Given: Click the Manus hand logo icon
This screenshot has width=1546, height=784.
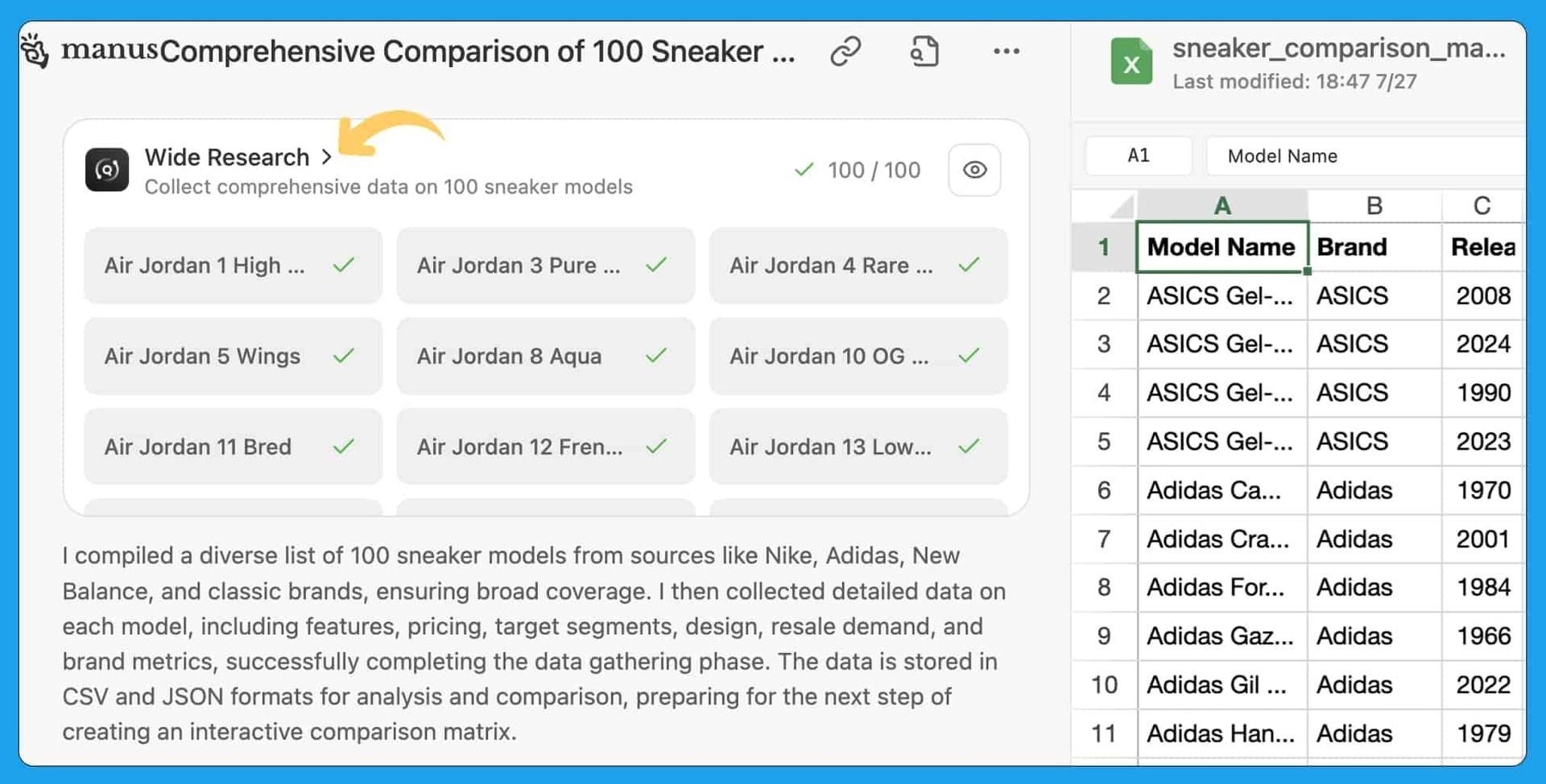Looking at the screenshot, I should pyautogui.click(x=35, y=51).
